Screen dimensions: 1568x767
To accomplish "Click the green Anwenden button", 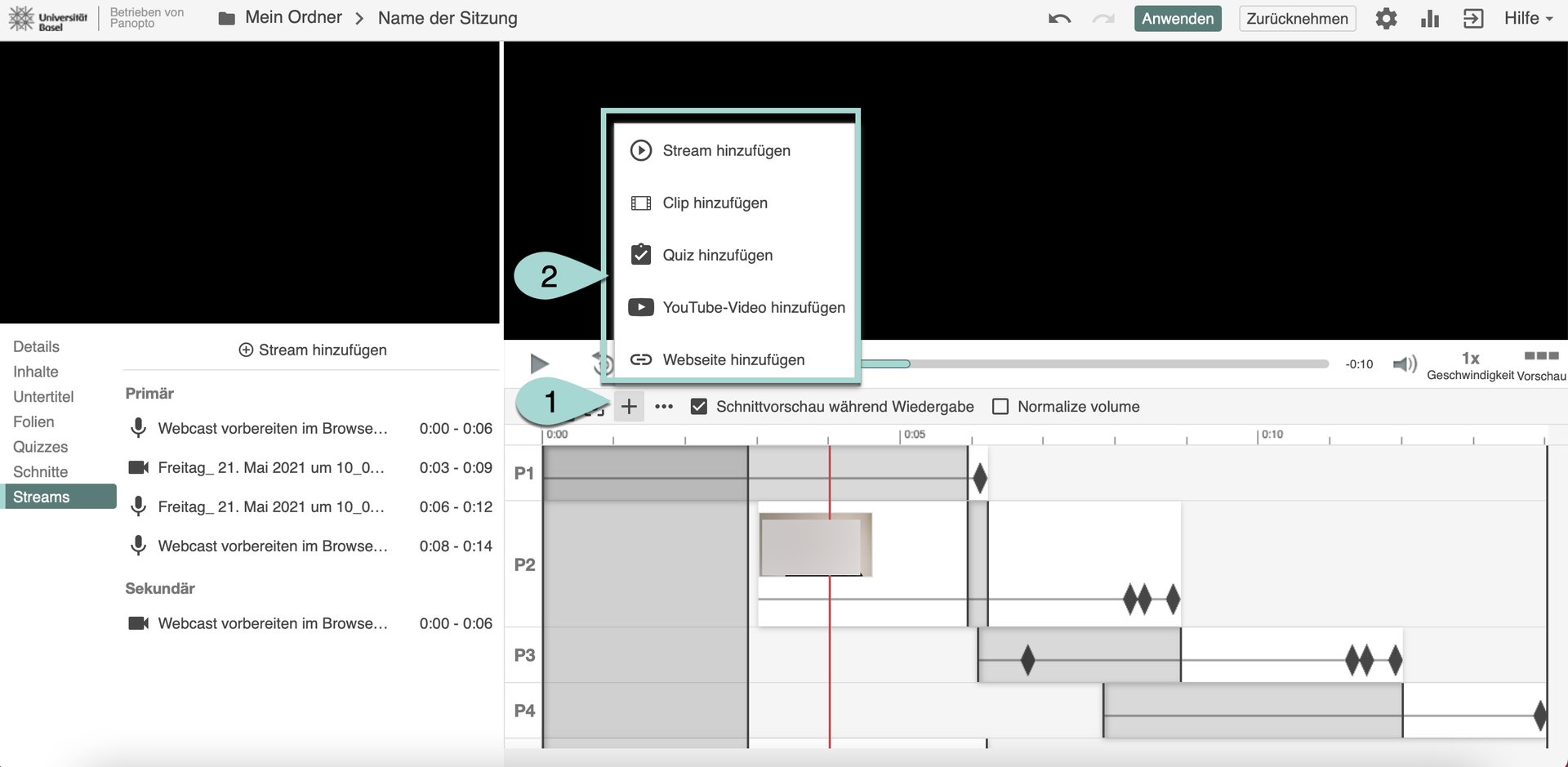I will point(1177,19).
